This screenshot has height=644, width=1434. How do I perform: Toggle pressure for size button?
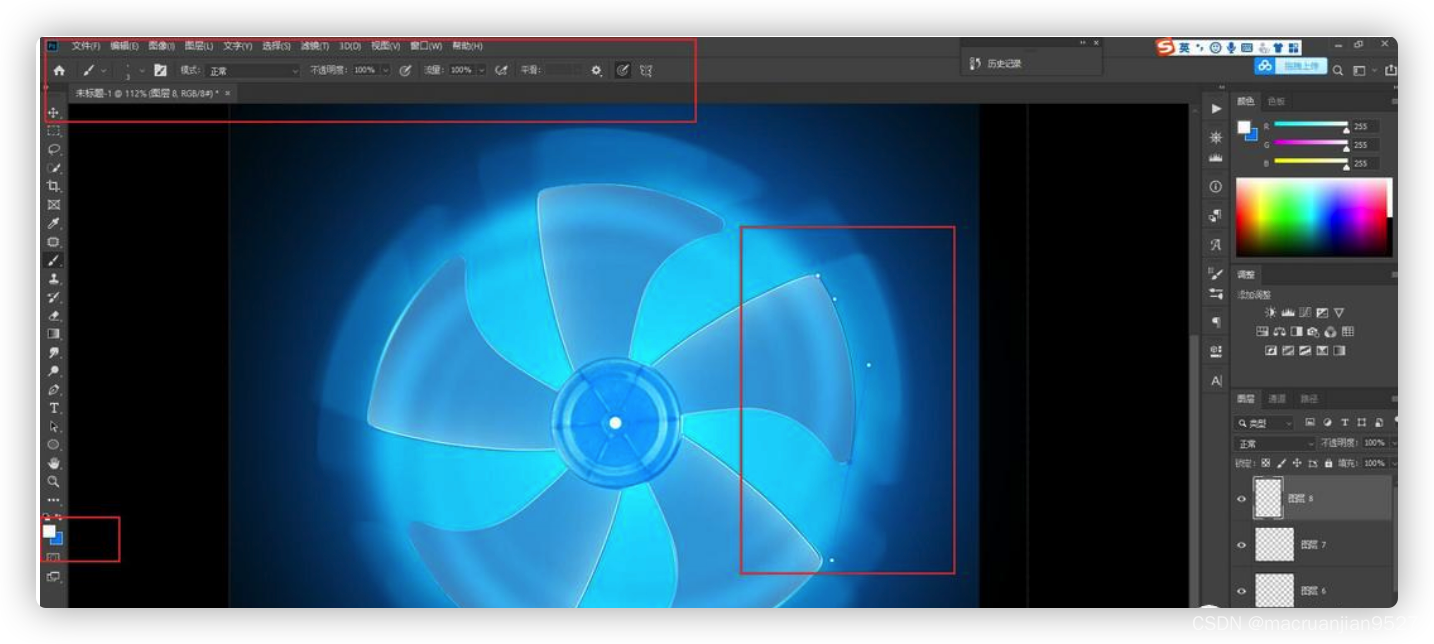tap(622, 71)
